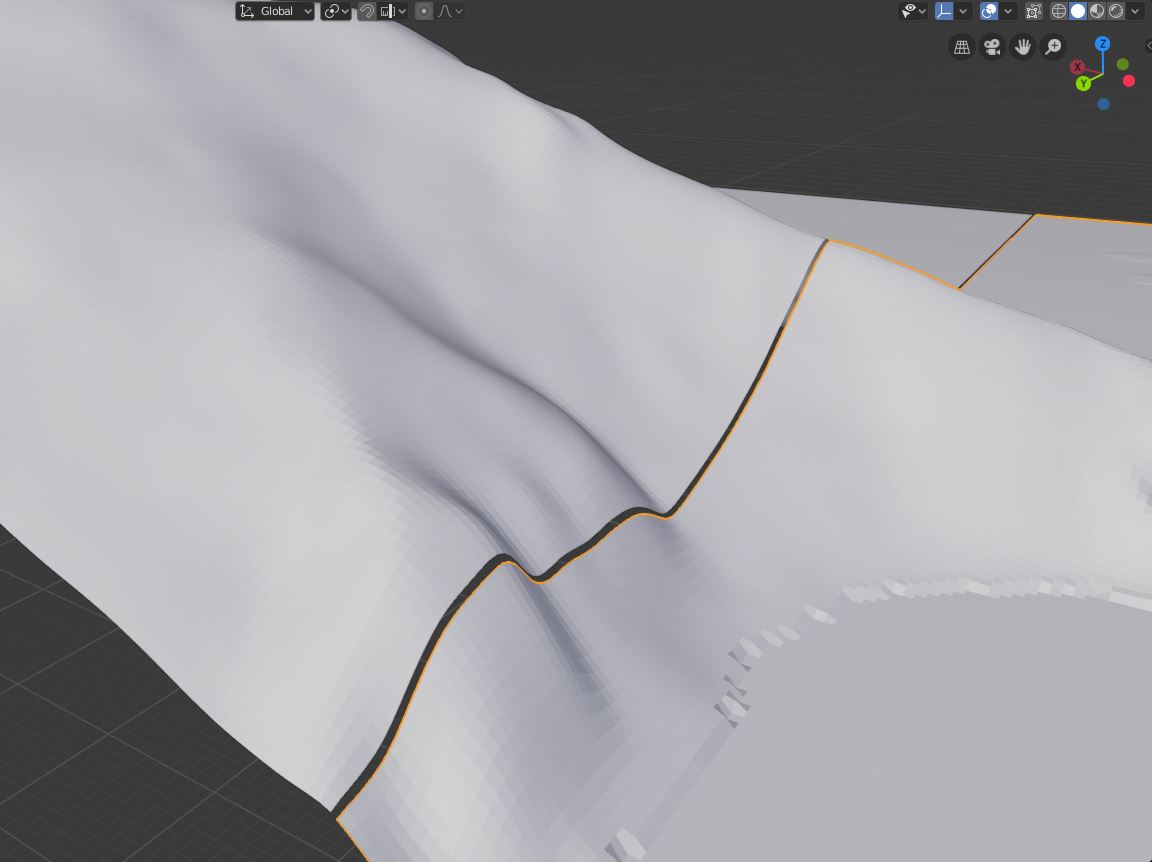Image resolution: width=1152 pixels, height=862 pixels.
Task: Open the selectability and visibility dropdown
Action: (x=913, y=11)
